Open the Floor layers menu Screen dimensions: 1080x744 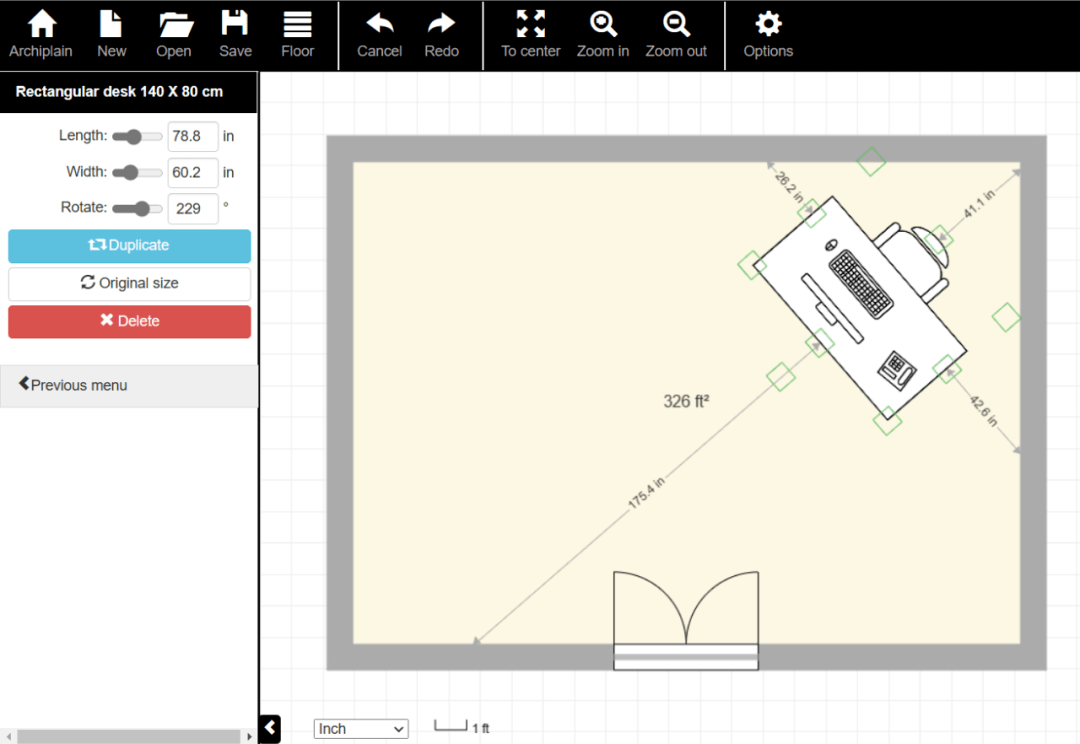click(x=297, y=34)
